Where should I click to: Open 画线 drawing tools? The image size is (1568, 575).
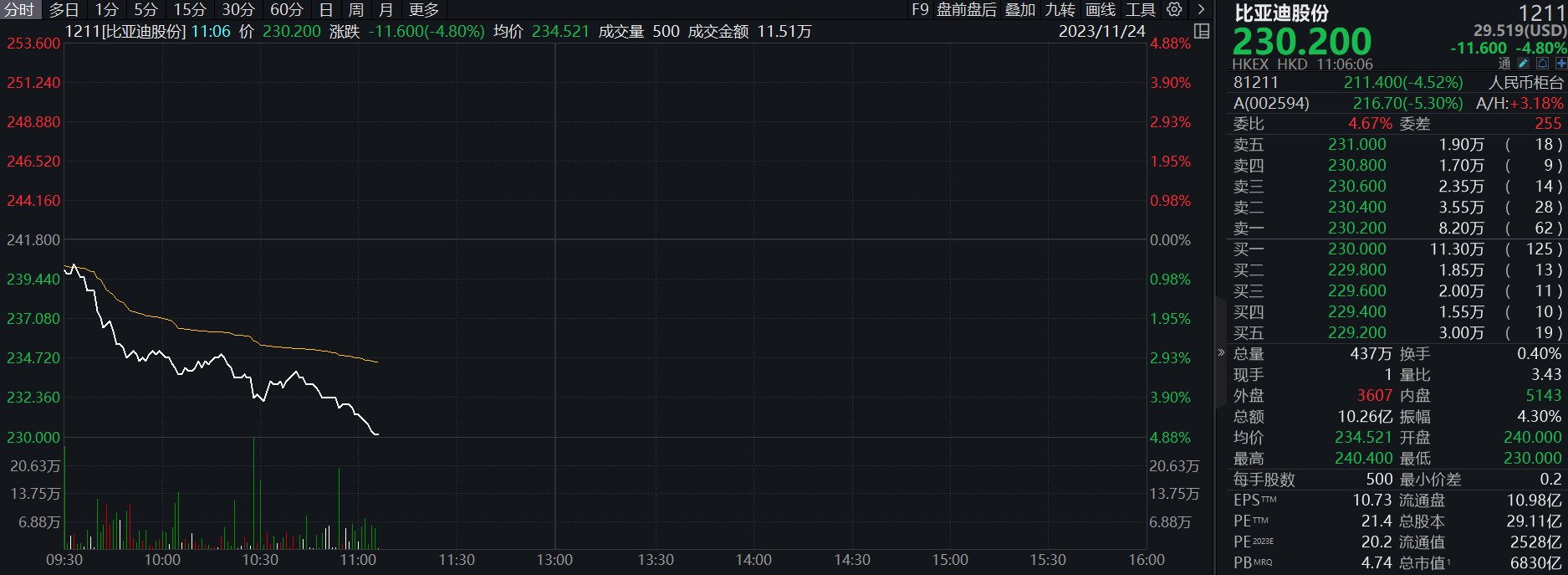(x=1101, y=10)
